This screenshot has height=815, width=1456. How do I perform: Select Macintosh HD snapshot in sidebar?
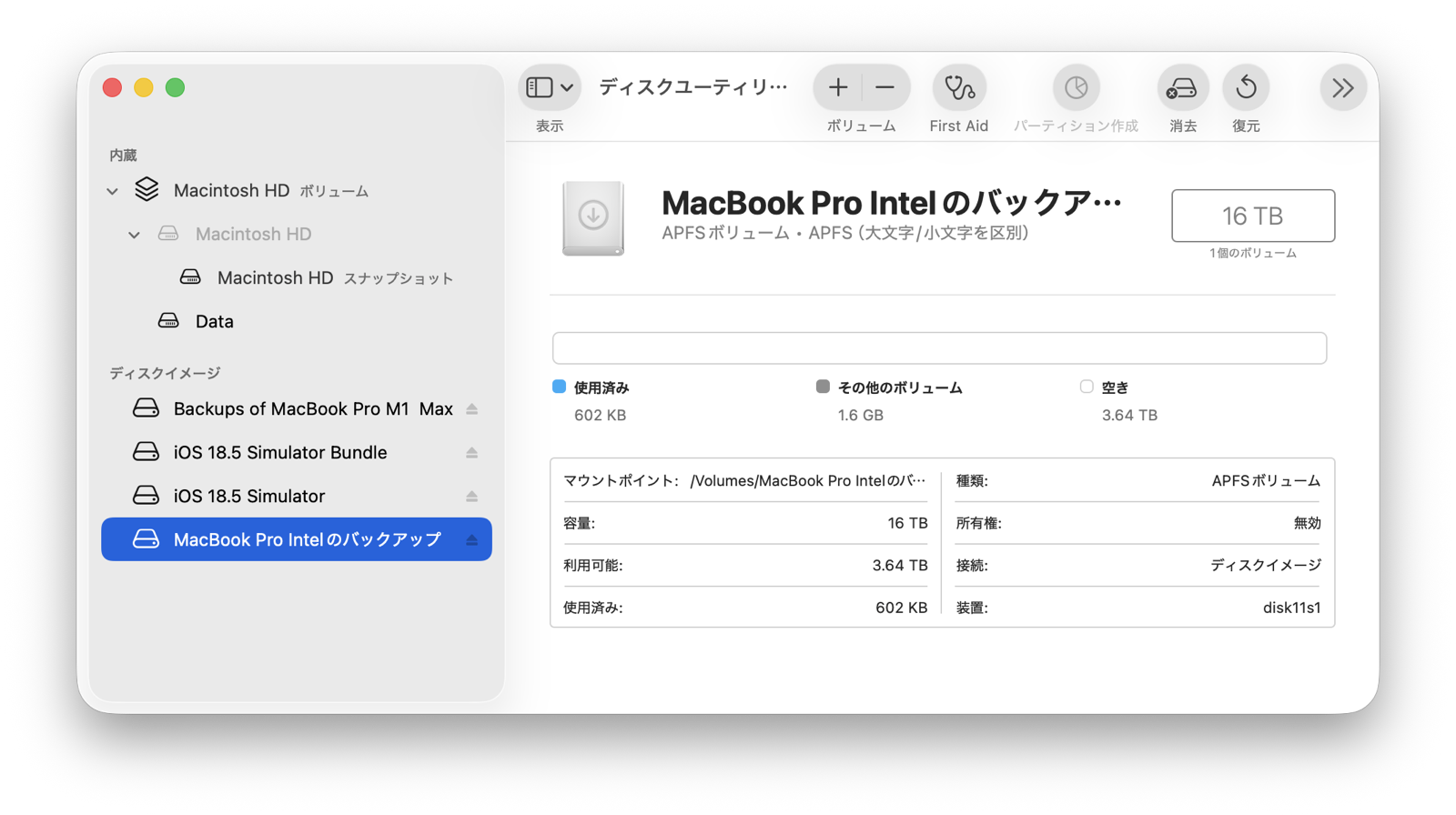pos(276,278)
